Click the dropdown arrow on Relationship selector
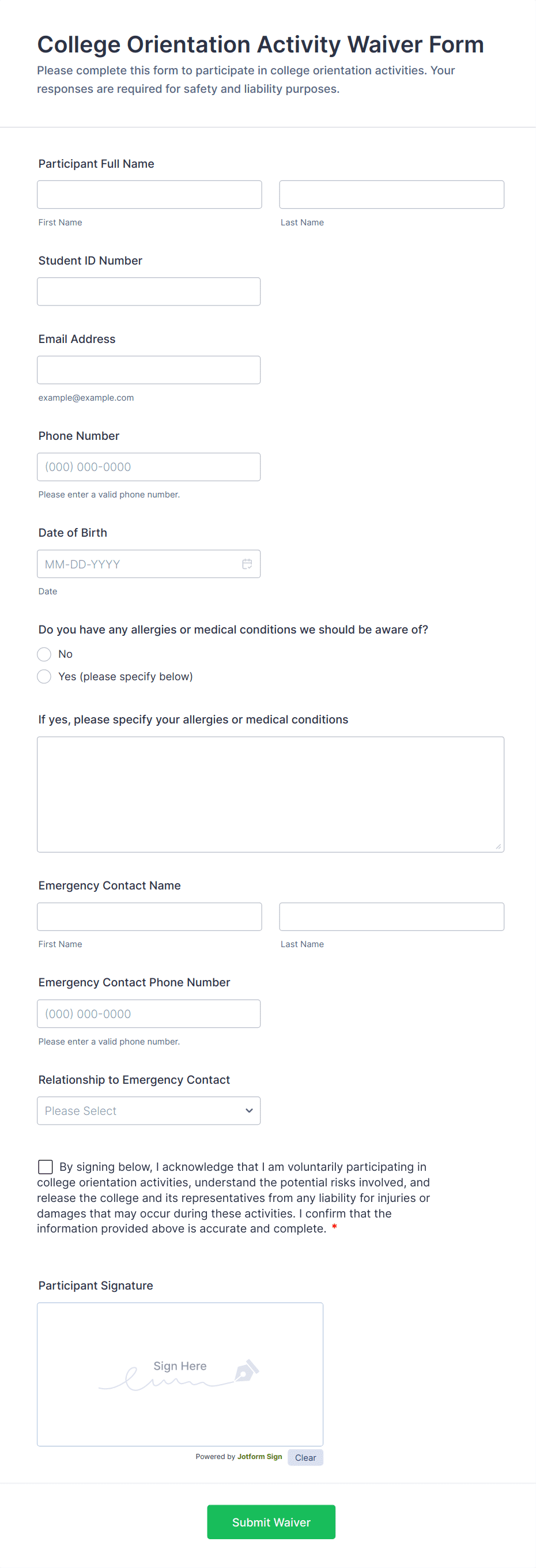The image size is (536, 1568). pos(249,1110)
